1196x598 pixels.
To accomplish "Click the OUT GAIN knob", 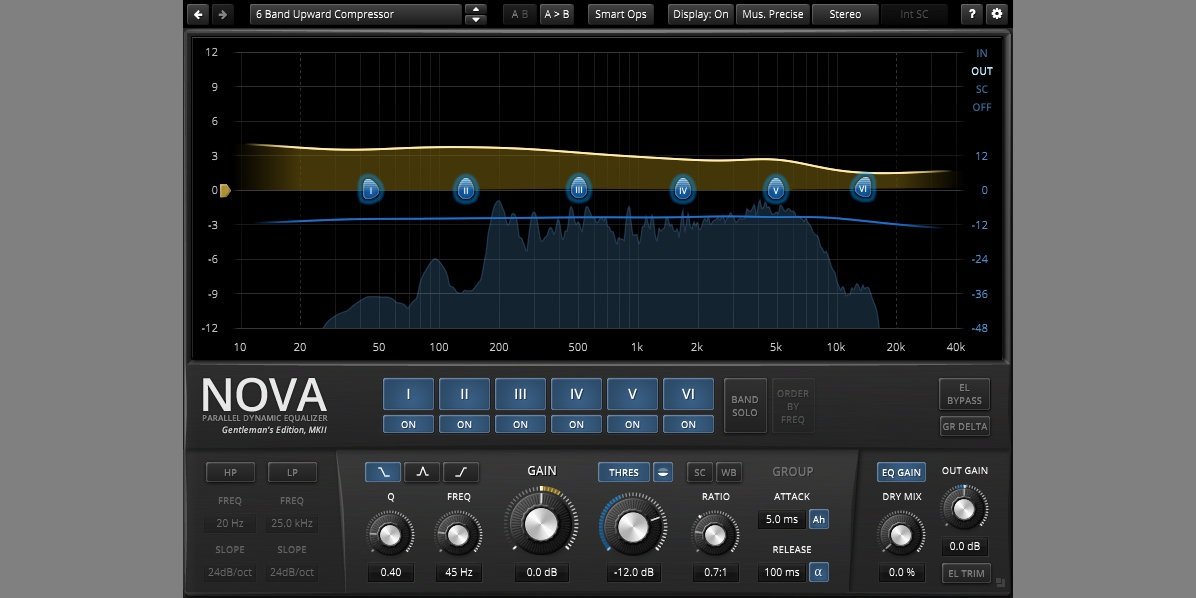I will click(x=964, y=508).
